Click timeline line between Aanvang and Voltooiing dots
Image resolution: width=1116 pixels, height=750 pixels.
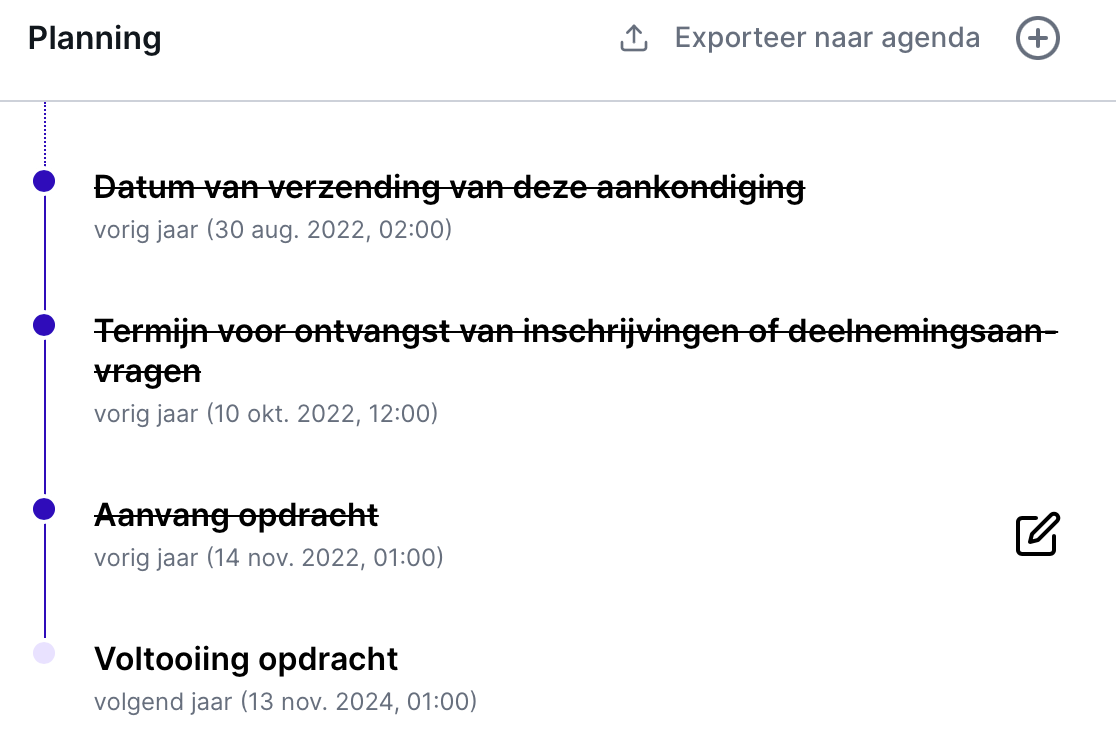click(45, 580)
